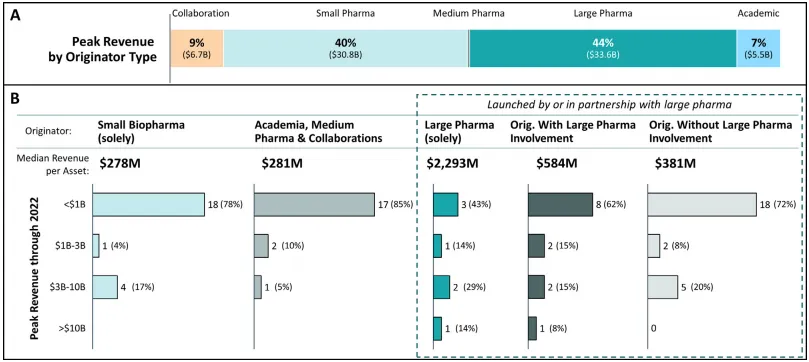Click Without Large Pharma bar labeled 18 (72%)

tap(702, 205)
